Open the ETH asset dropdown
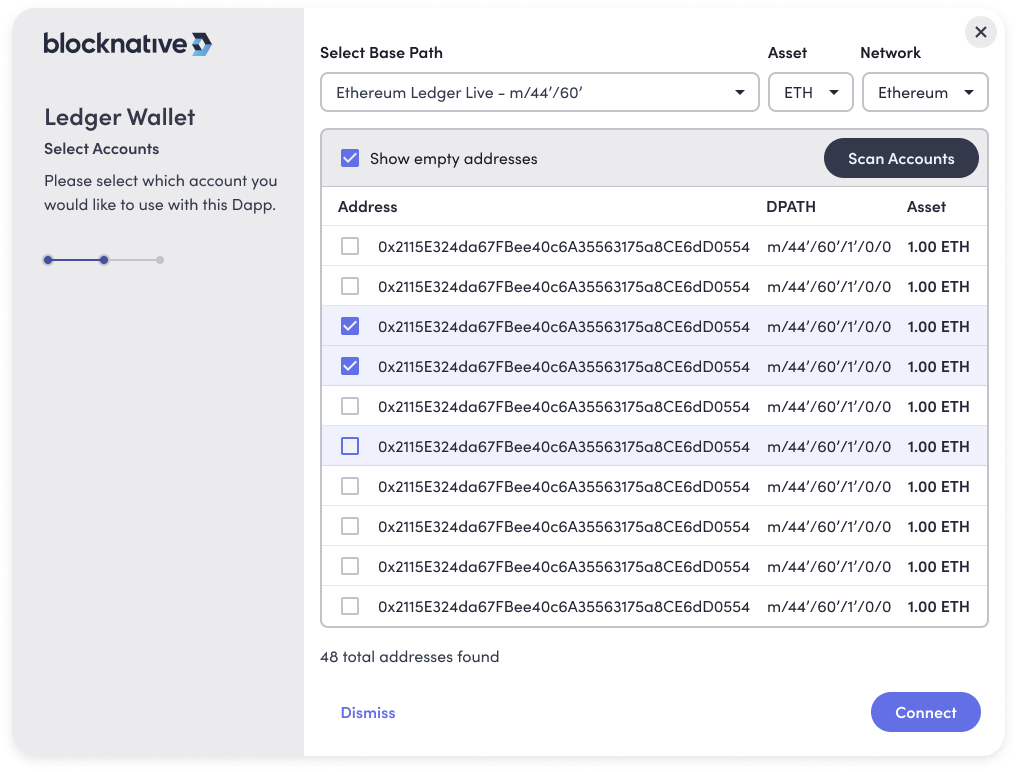 click(x=811, y=92)
